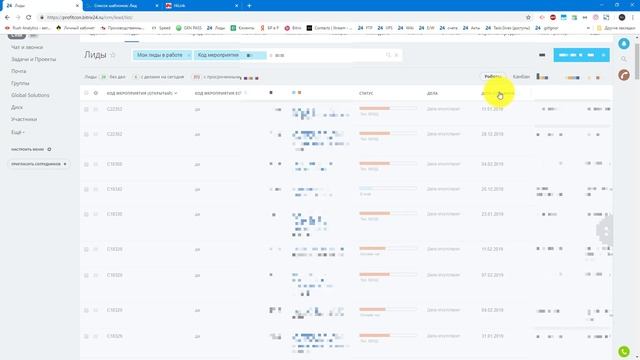Screen dimensions: 640x360
Task: Click the browser address bar
Action: coord(282,18)
